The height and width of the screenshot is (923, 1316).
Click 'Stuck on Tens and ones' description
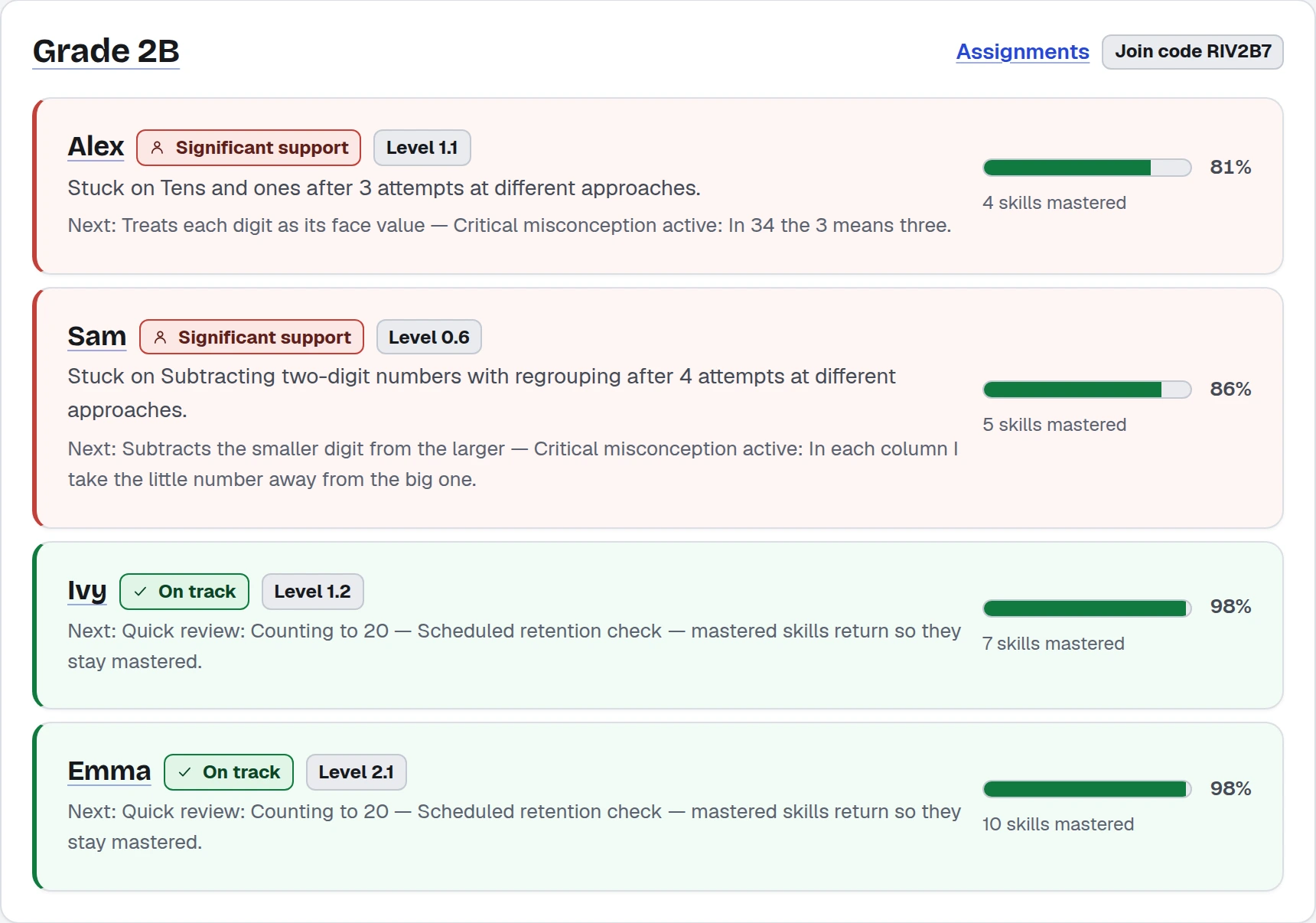click(x=384, y=188)
